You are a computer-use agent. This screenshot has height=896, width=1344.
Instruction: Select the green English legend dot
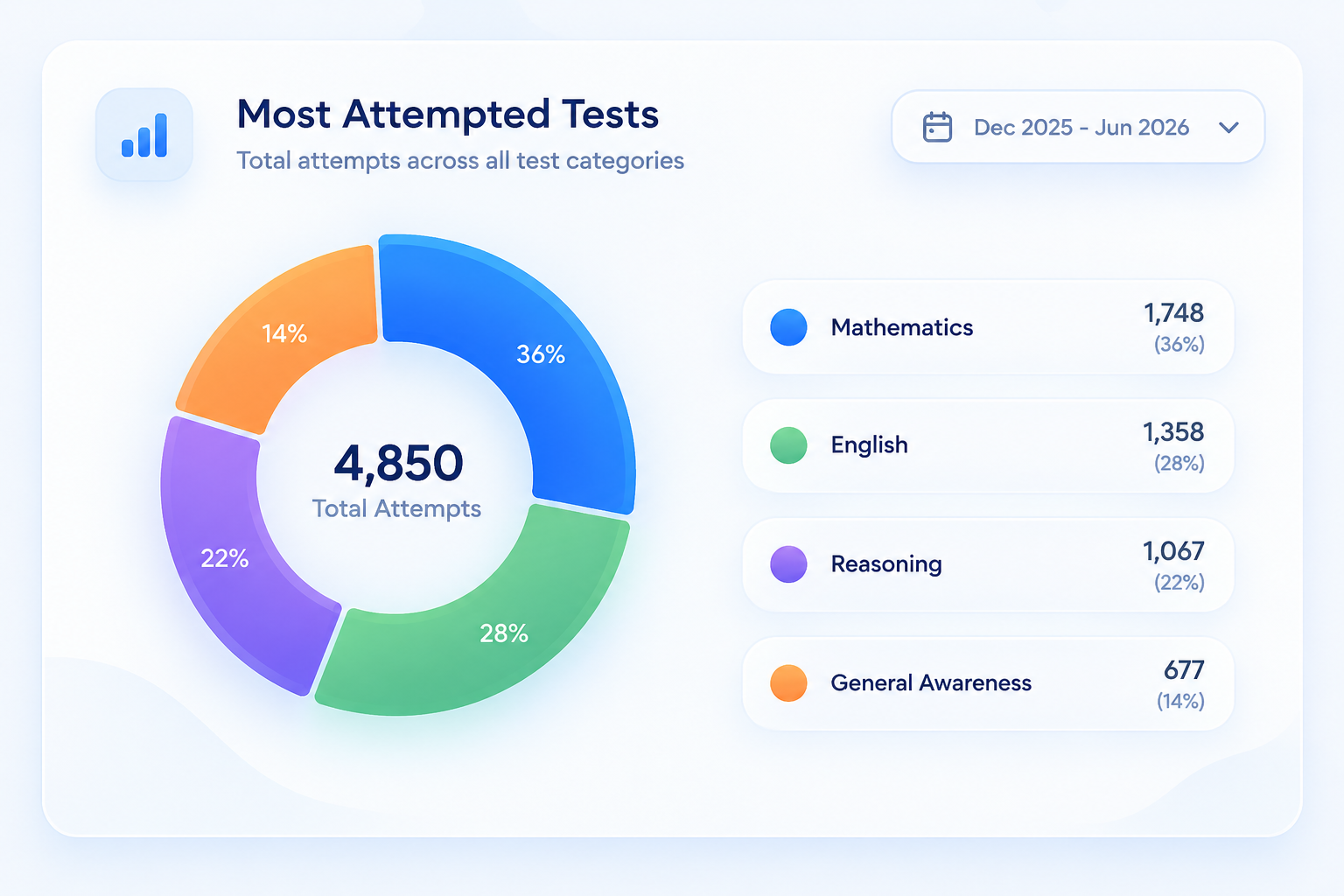788,445
